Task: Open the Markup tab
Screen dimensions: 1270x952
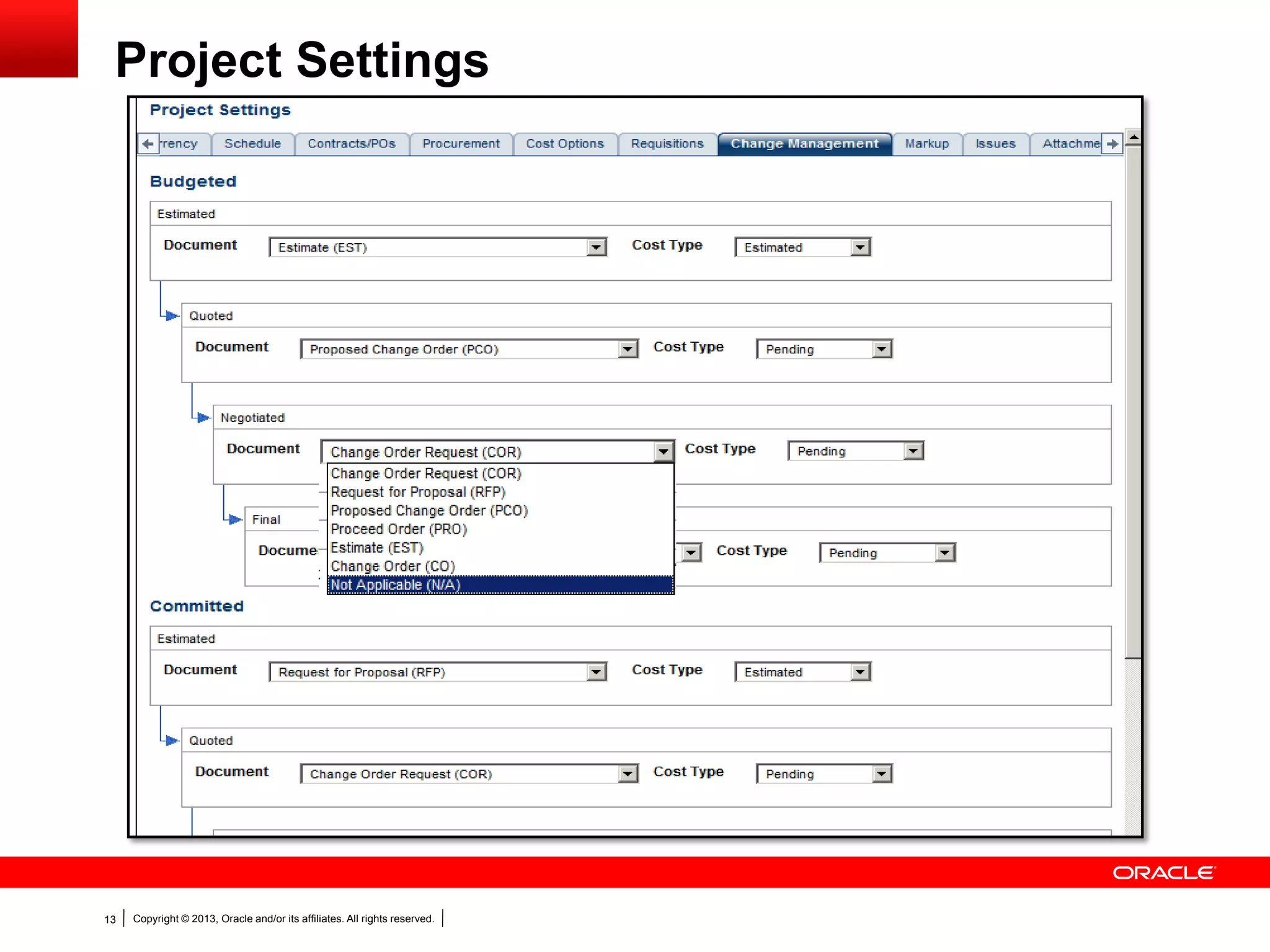Action: coord(927,144)
